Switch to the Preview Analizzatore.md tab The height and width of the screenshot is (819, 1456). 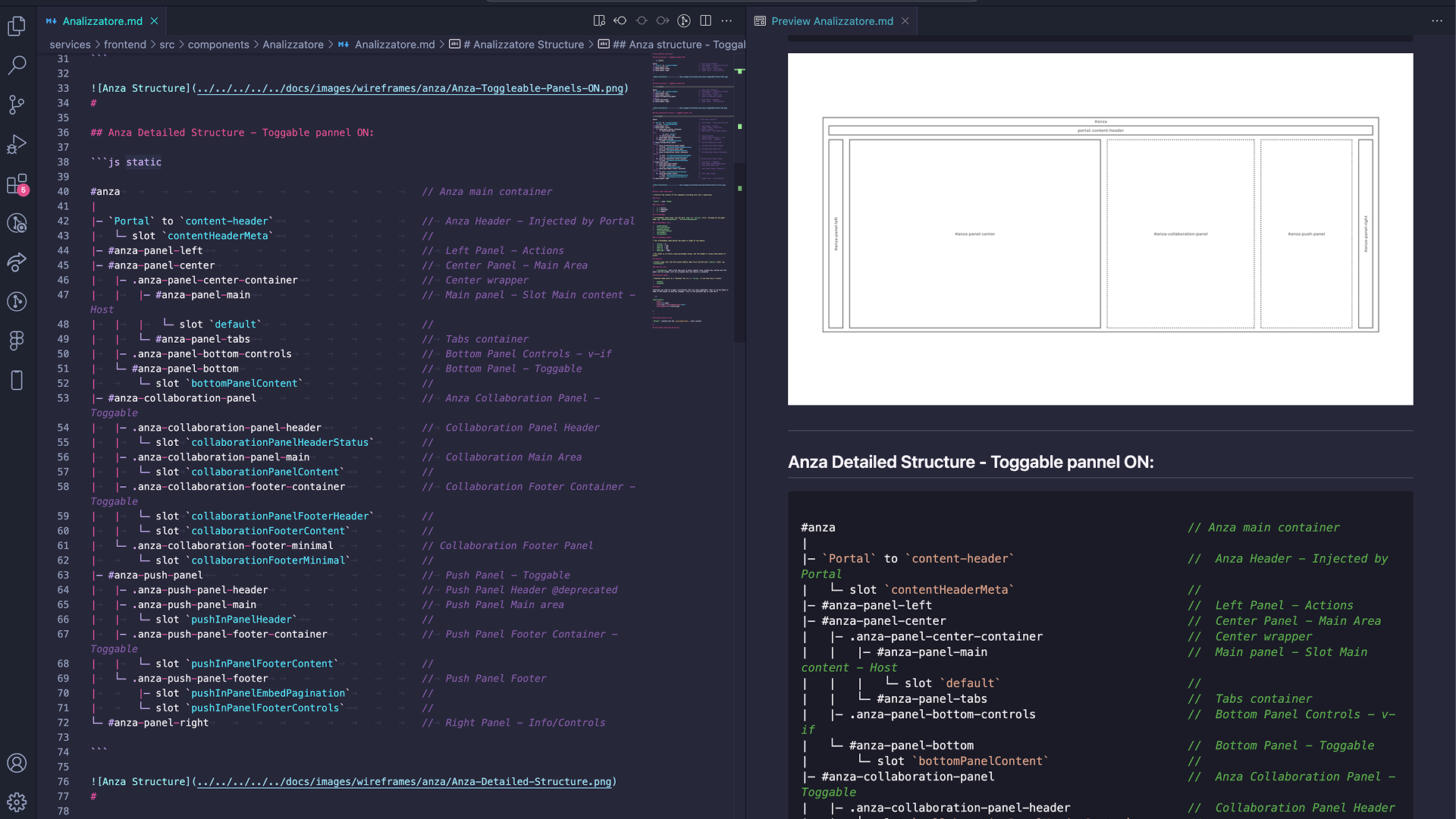coord(832,21)
